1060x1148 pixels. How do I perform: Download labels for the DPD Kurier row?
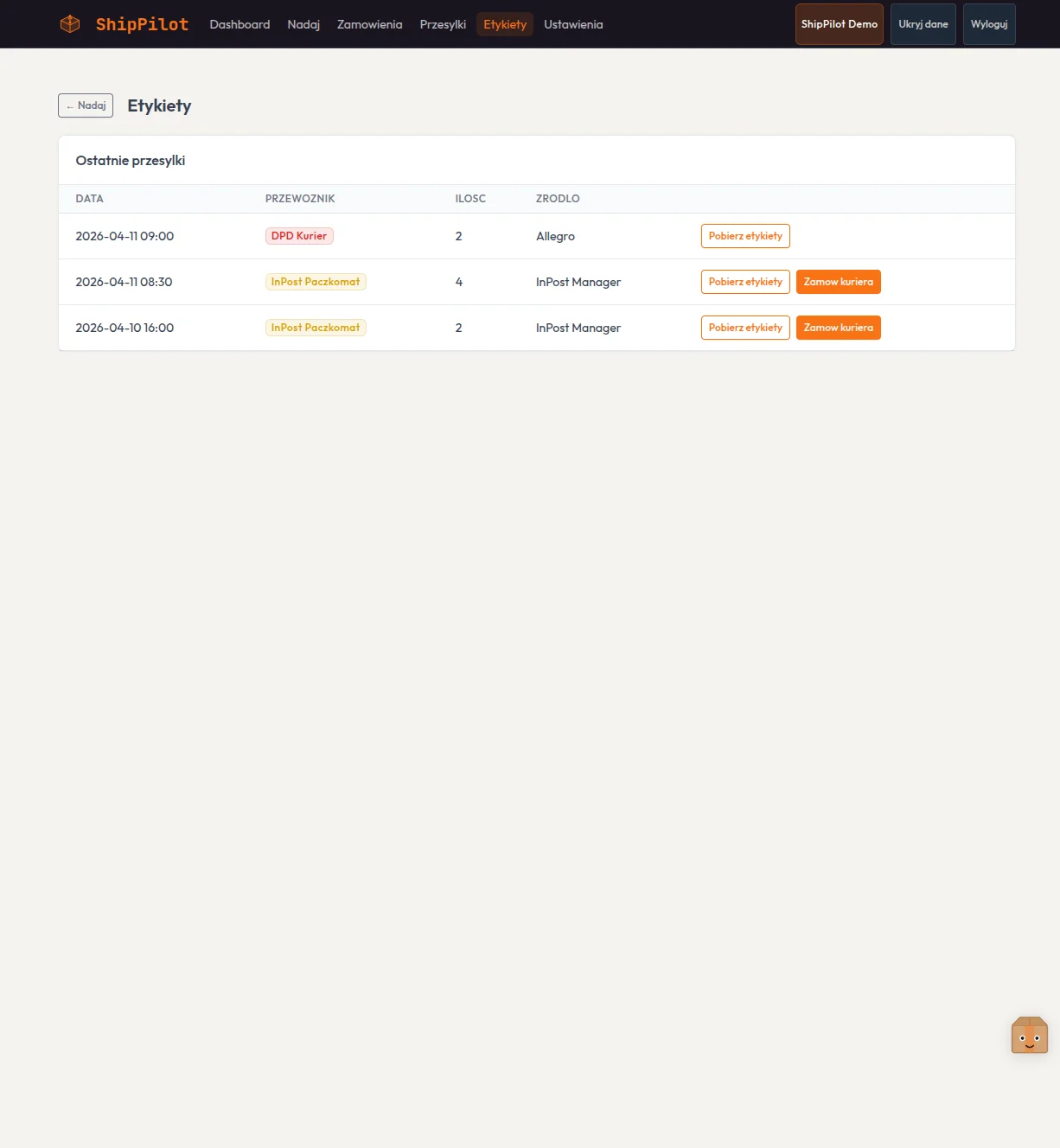click(x=745, y=236)
